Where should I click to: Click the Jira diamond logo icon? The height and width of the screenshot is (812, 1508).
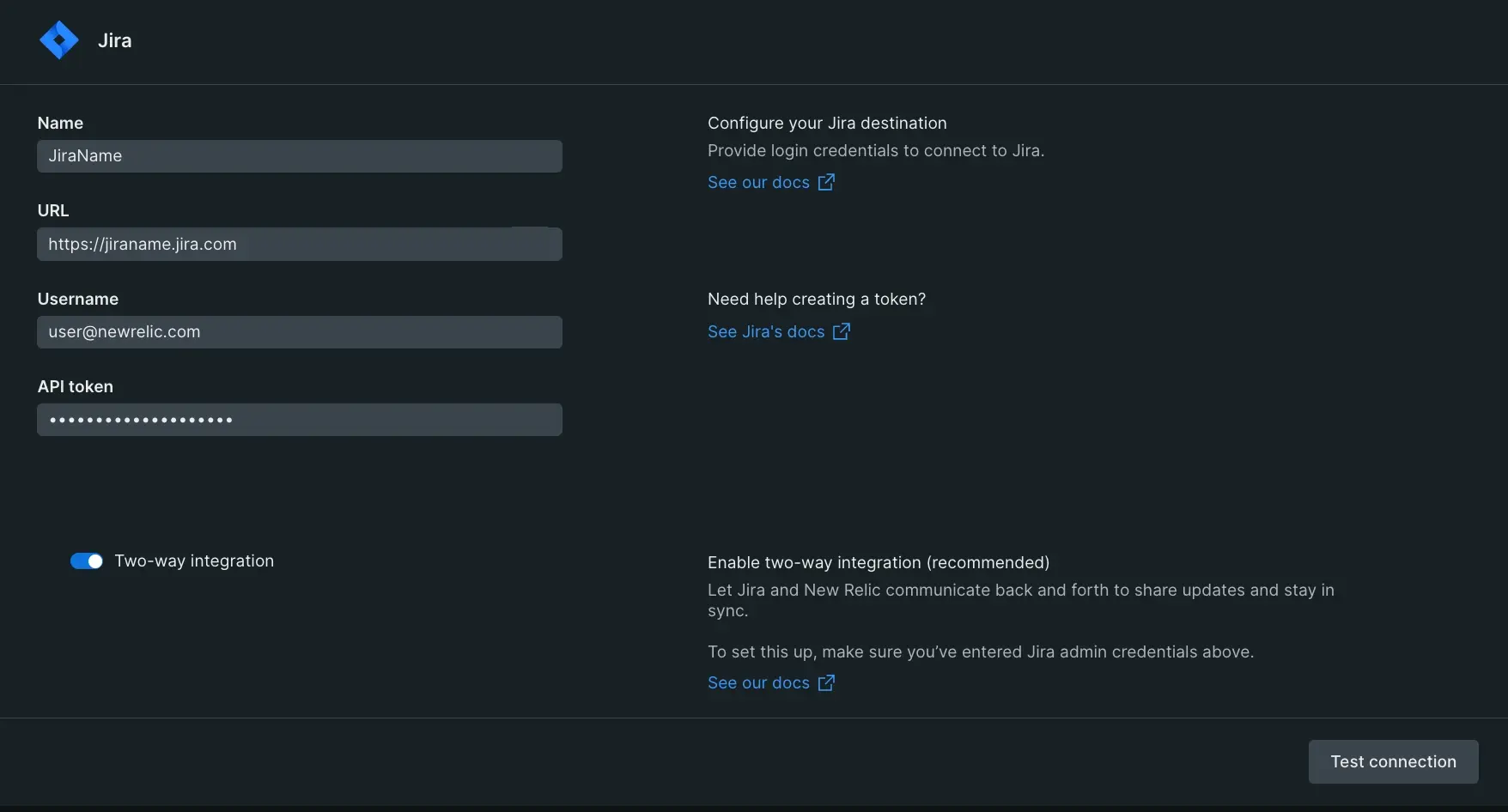pos(58,40)
